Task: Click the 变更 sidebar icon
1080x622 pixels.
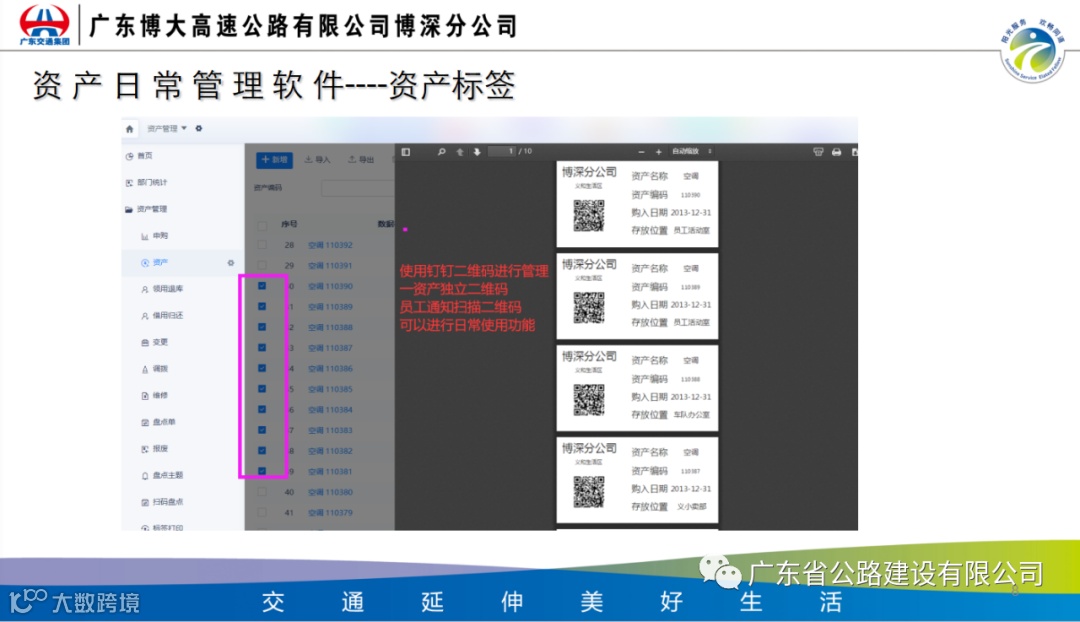Action: (145, 342)
